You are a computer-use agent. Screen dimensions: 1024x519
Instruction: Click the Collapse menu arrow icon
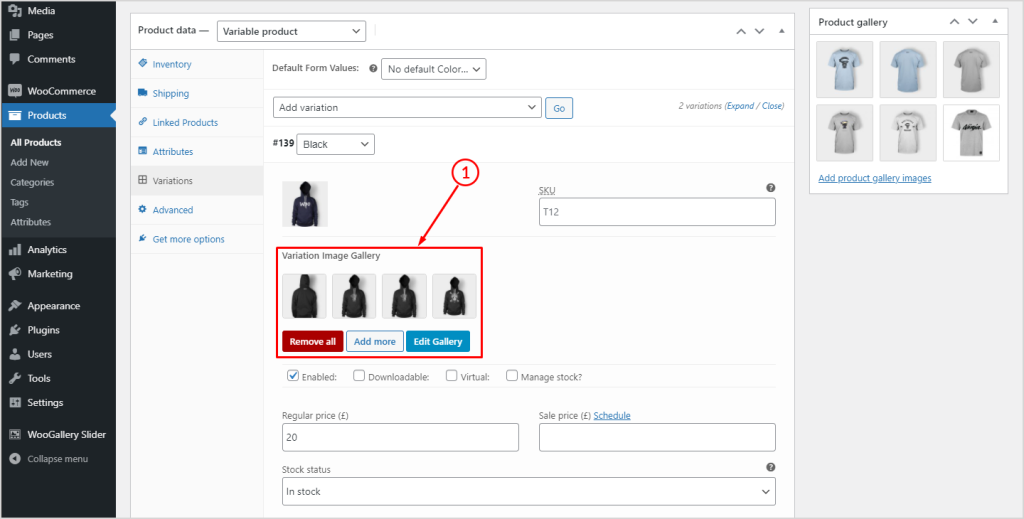click(15, 459)
